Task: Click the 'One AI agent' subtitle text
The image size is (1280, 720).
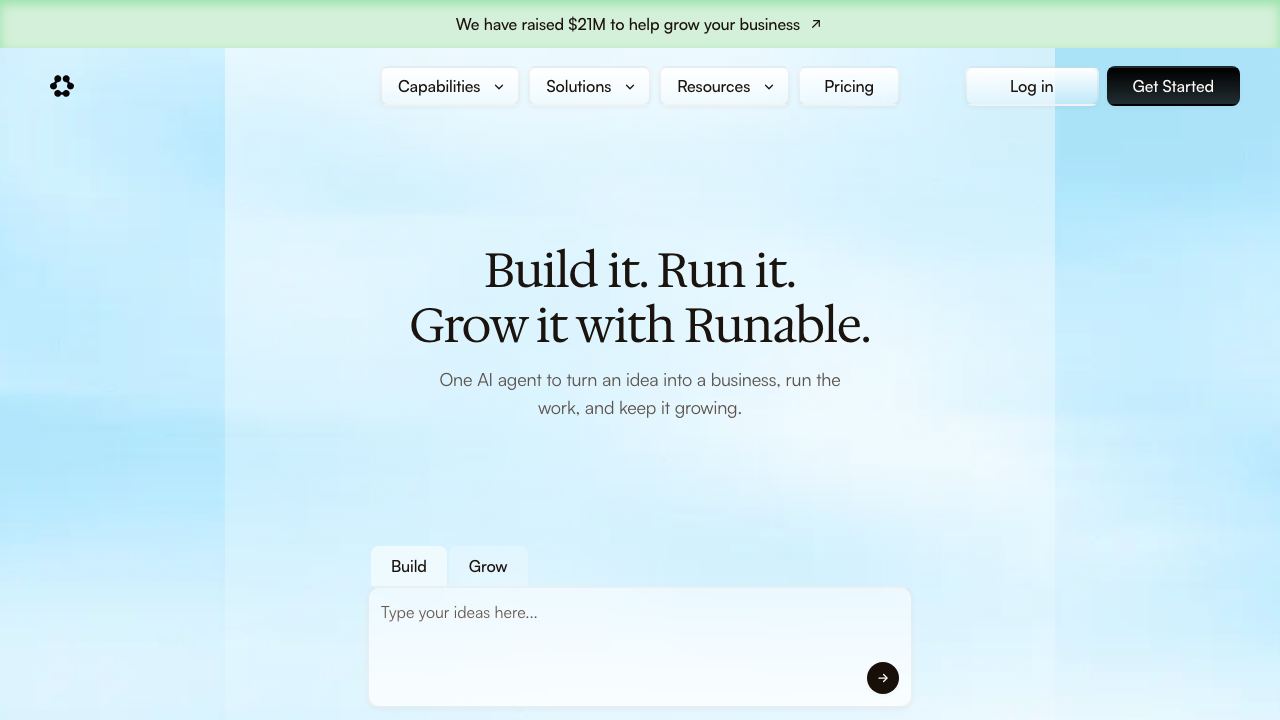Action: [x=640, y=394]
